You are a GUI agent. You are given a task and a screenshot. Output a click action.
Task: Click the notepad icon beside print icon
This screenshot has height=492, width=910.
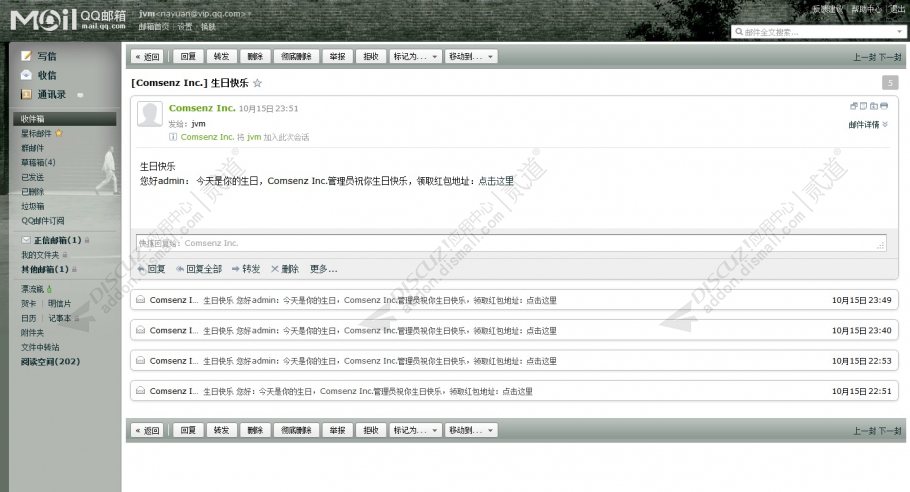tap(864, 106)
